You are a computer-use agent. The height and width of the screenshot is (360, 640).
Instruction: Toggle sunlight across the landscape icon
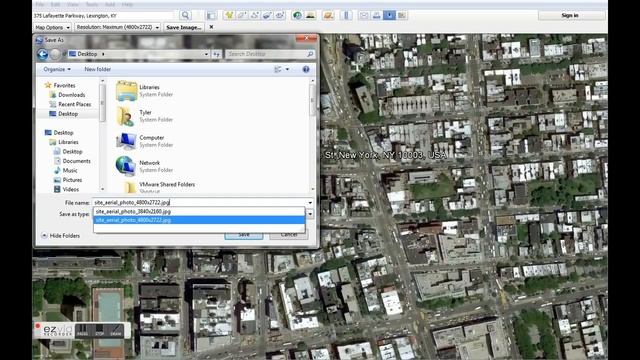310,16
